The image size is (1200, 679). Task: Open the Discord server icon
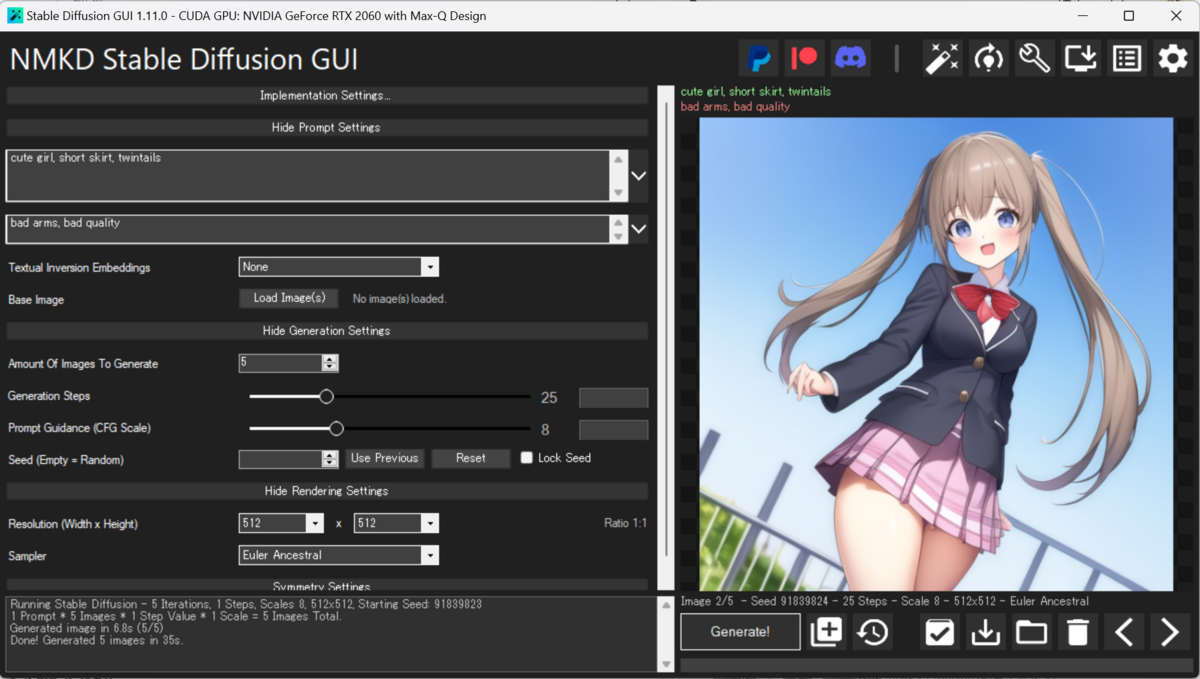coord(851,59)
